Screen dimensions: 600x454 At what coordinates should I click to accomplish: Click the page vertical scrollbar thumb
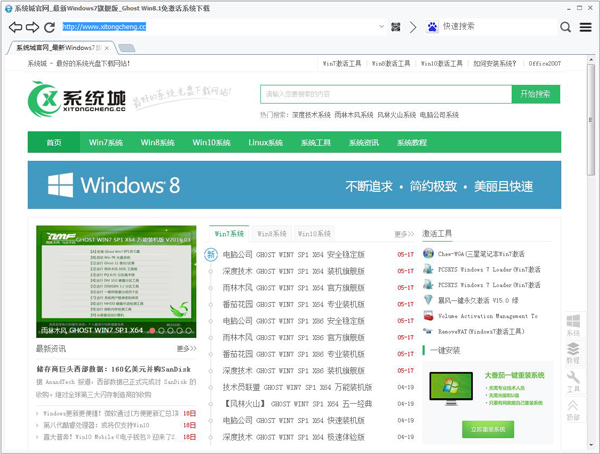point(591,120)
